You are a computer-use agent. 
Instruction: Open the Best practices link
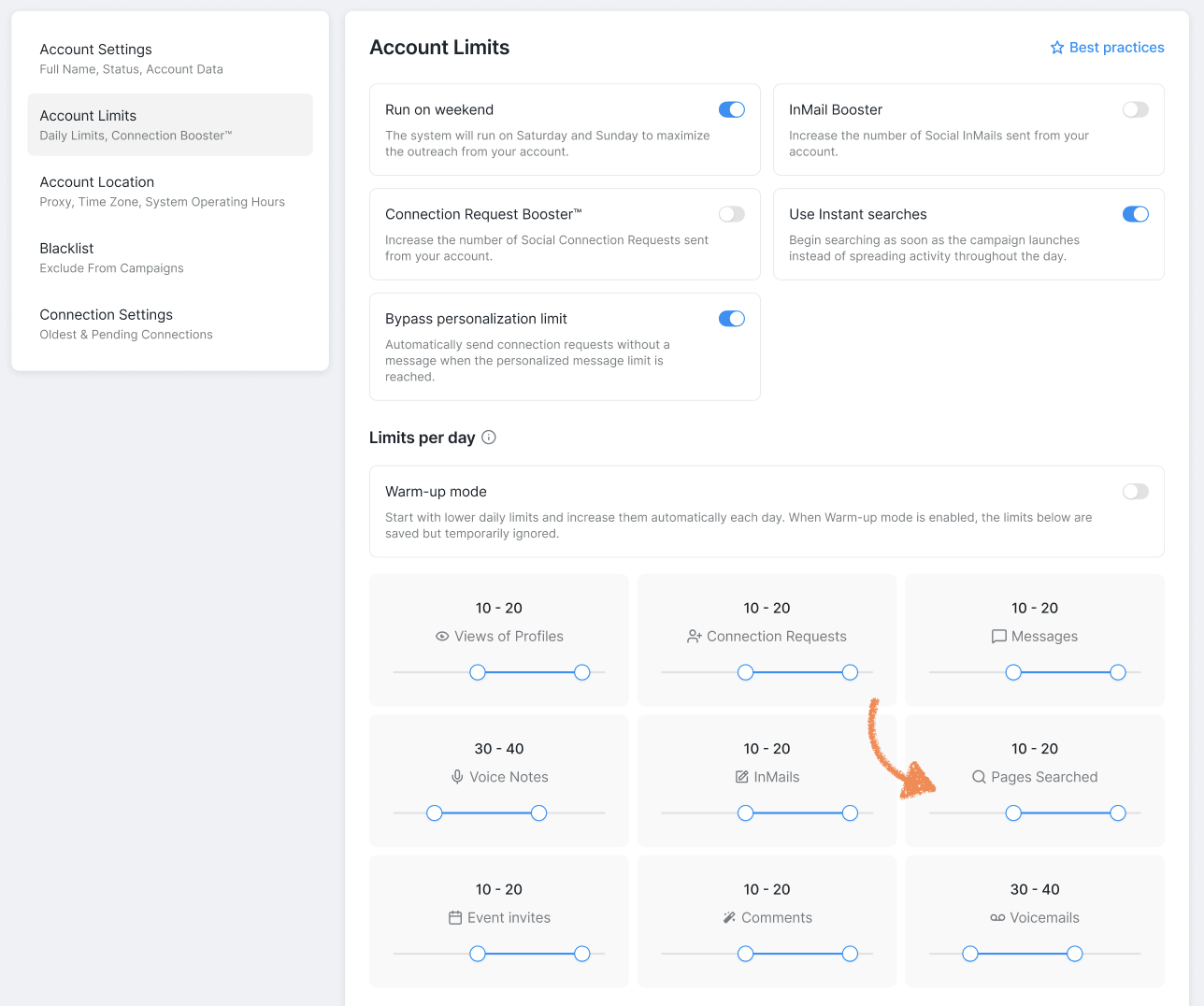1107,48
